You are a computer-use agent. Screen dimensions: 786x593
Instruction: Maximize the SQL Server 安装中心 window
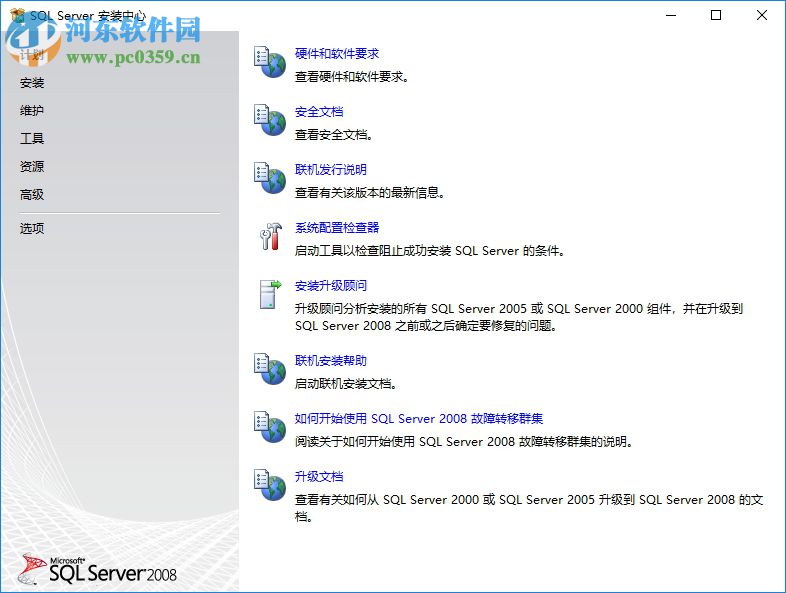716,15
